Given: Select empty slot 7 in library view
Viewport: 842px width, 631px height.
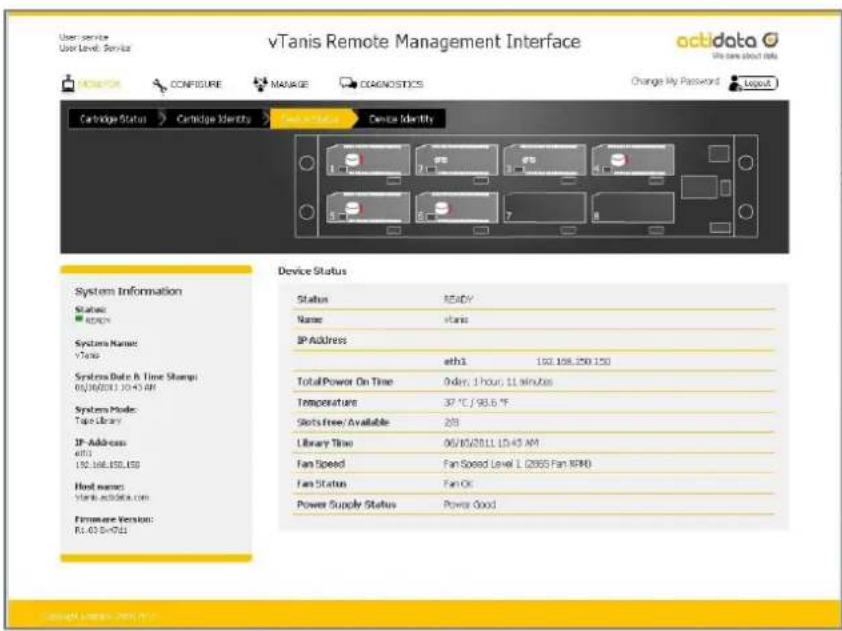Looking at the screenshot, I should (x=545, y=207).
